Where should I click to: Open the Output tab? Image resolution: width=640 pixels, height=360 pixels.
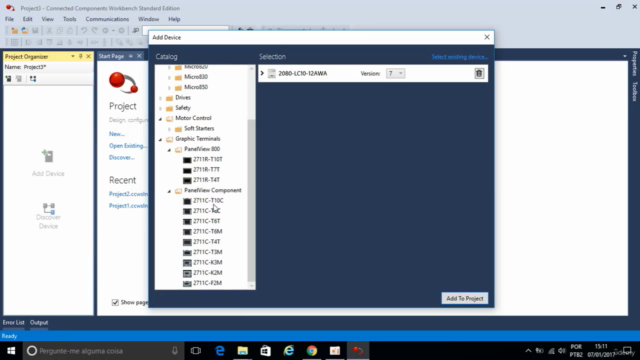(39, 322)
